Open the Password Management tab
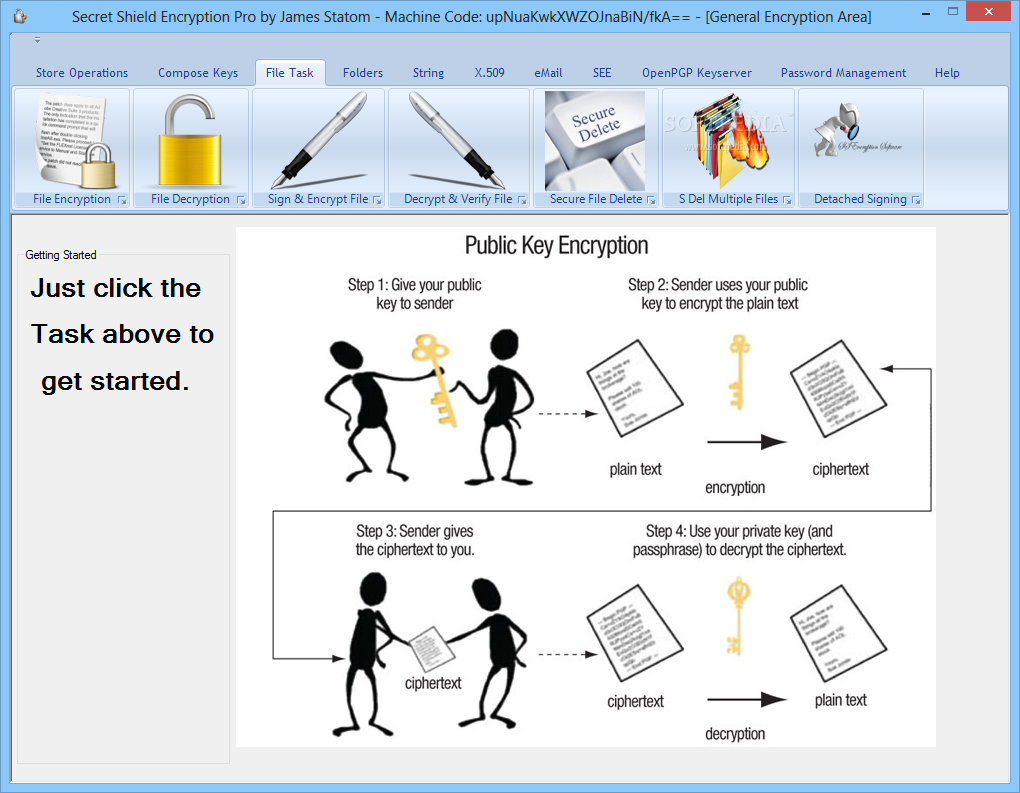 point(843,73)
